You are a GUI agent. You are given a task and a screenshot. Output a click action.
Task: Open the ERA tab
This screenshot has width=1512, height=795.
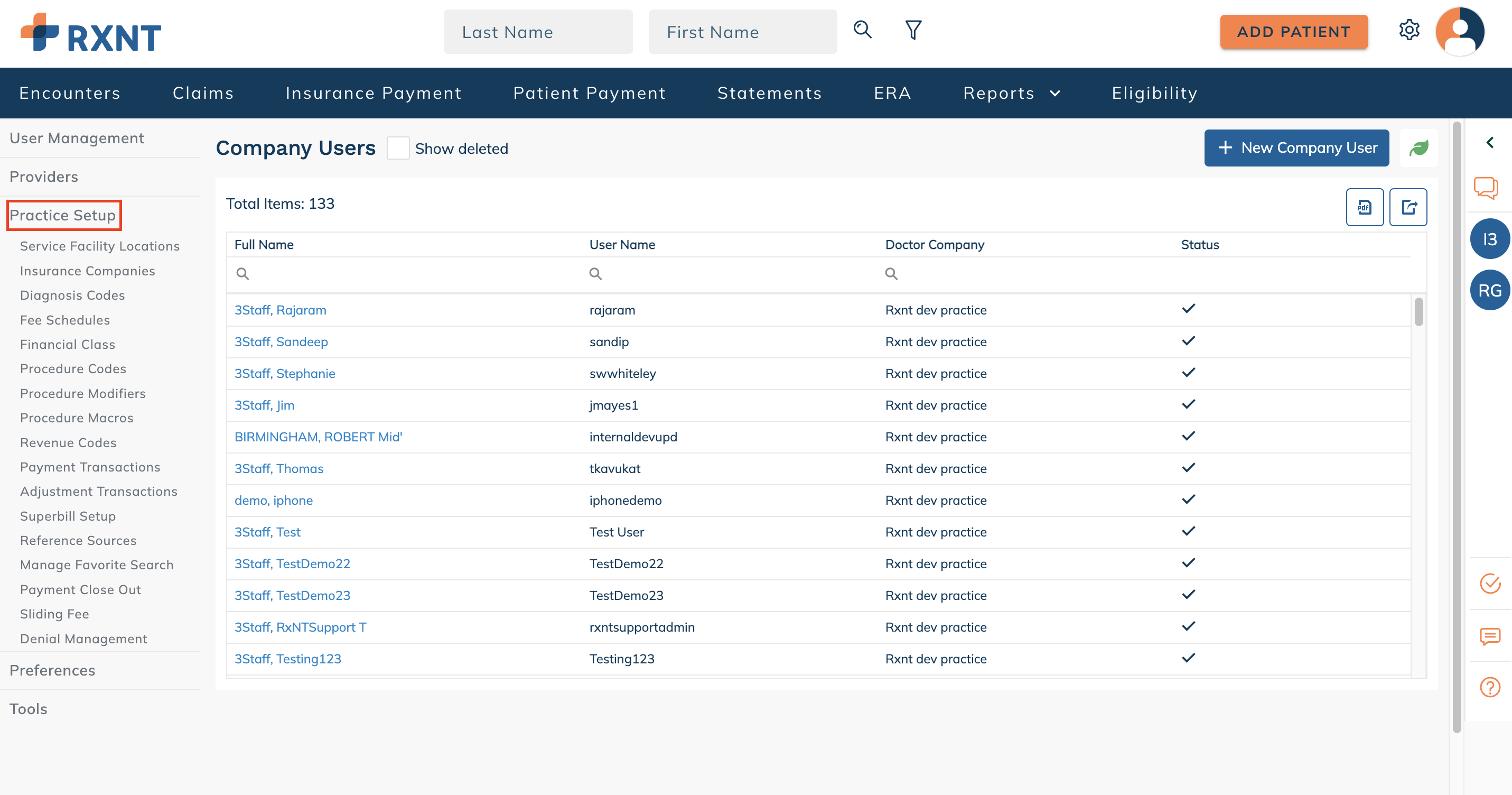point(892,93)
